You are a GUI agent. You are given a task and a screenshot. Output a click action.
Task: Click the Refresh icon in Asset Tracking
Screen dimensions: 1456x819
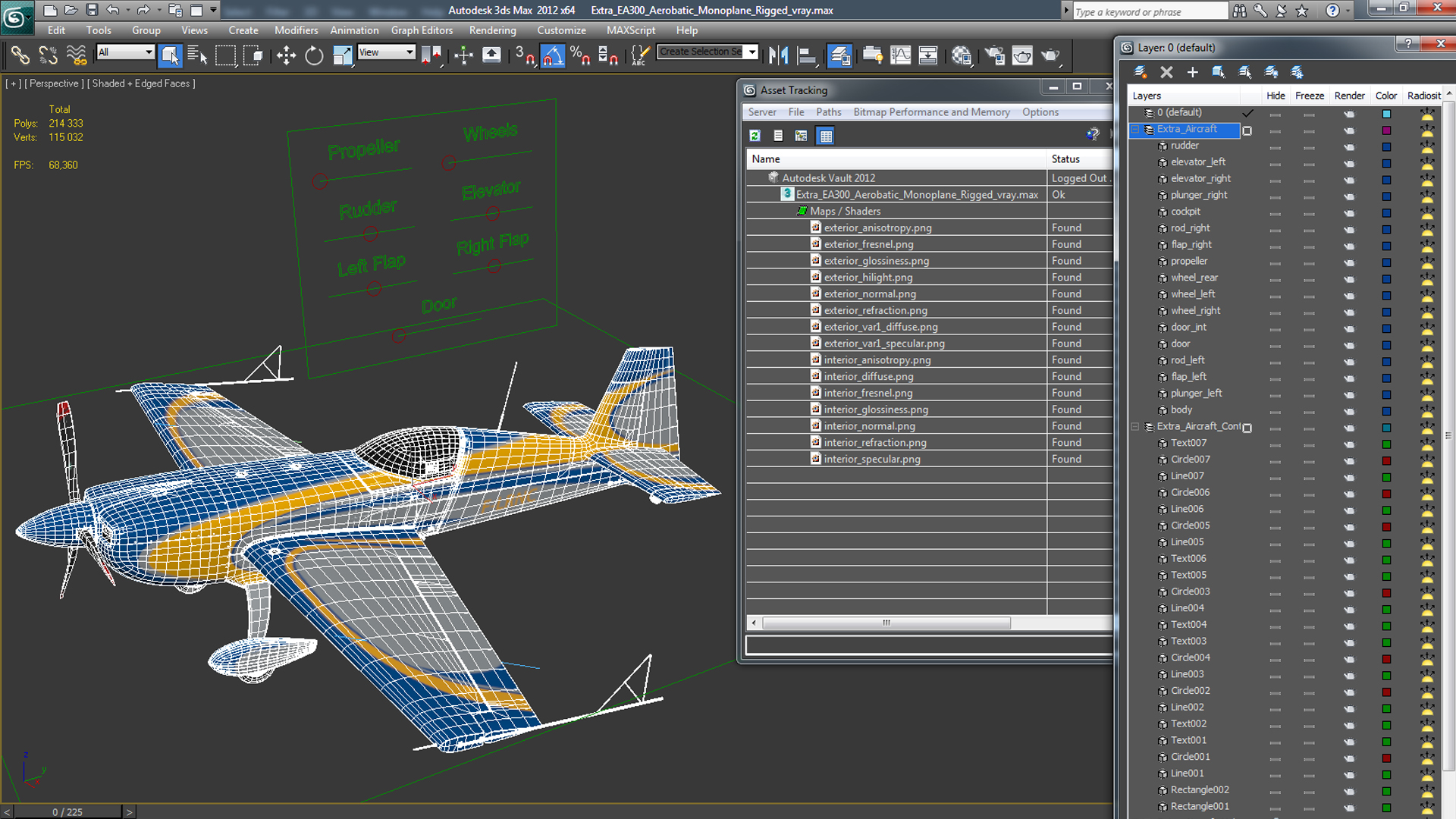pos(755,136)
